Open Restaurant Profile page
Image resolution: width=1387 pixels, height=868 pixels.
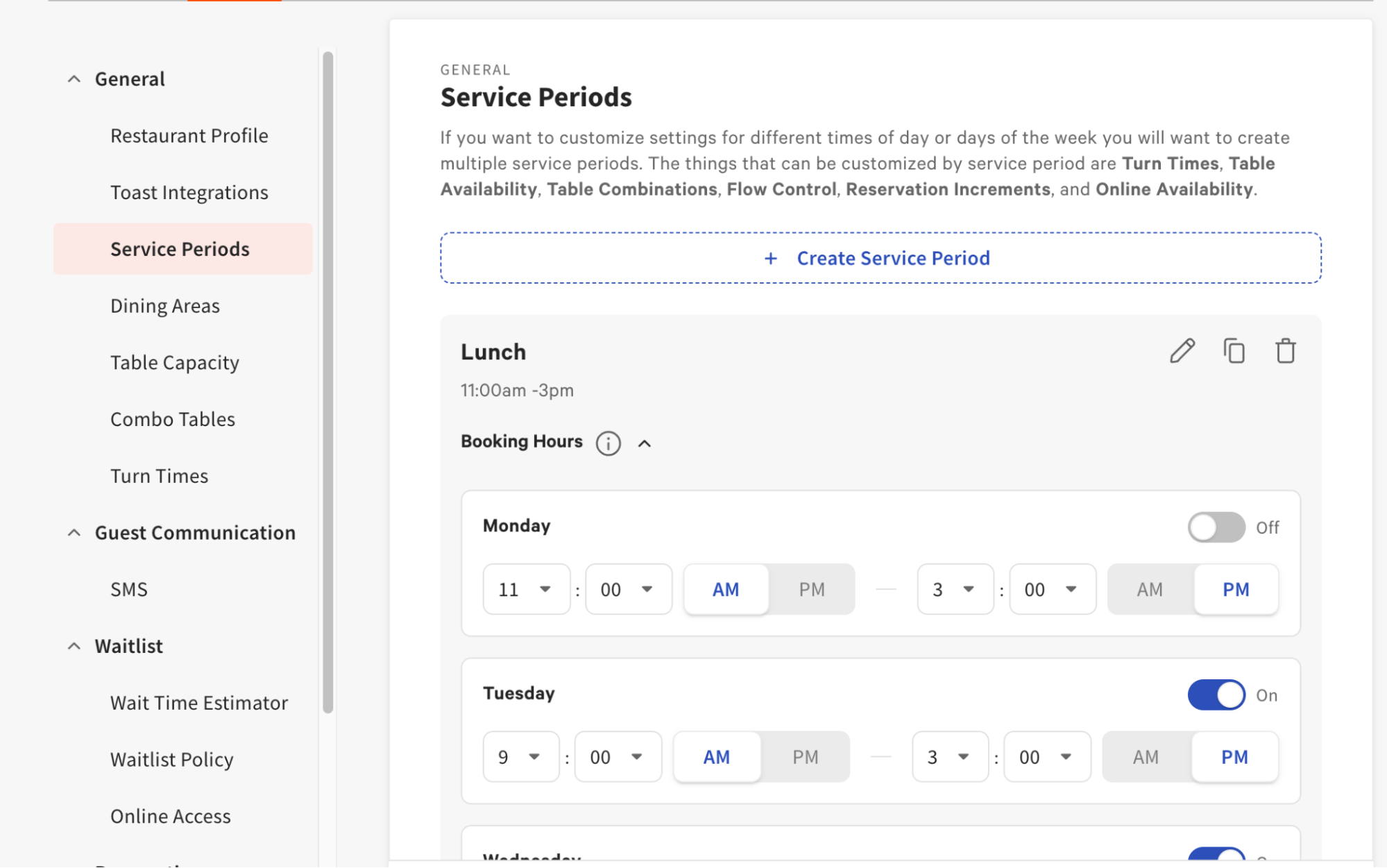pos(189,136)
